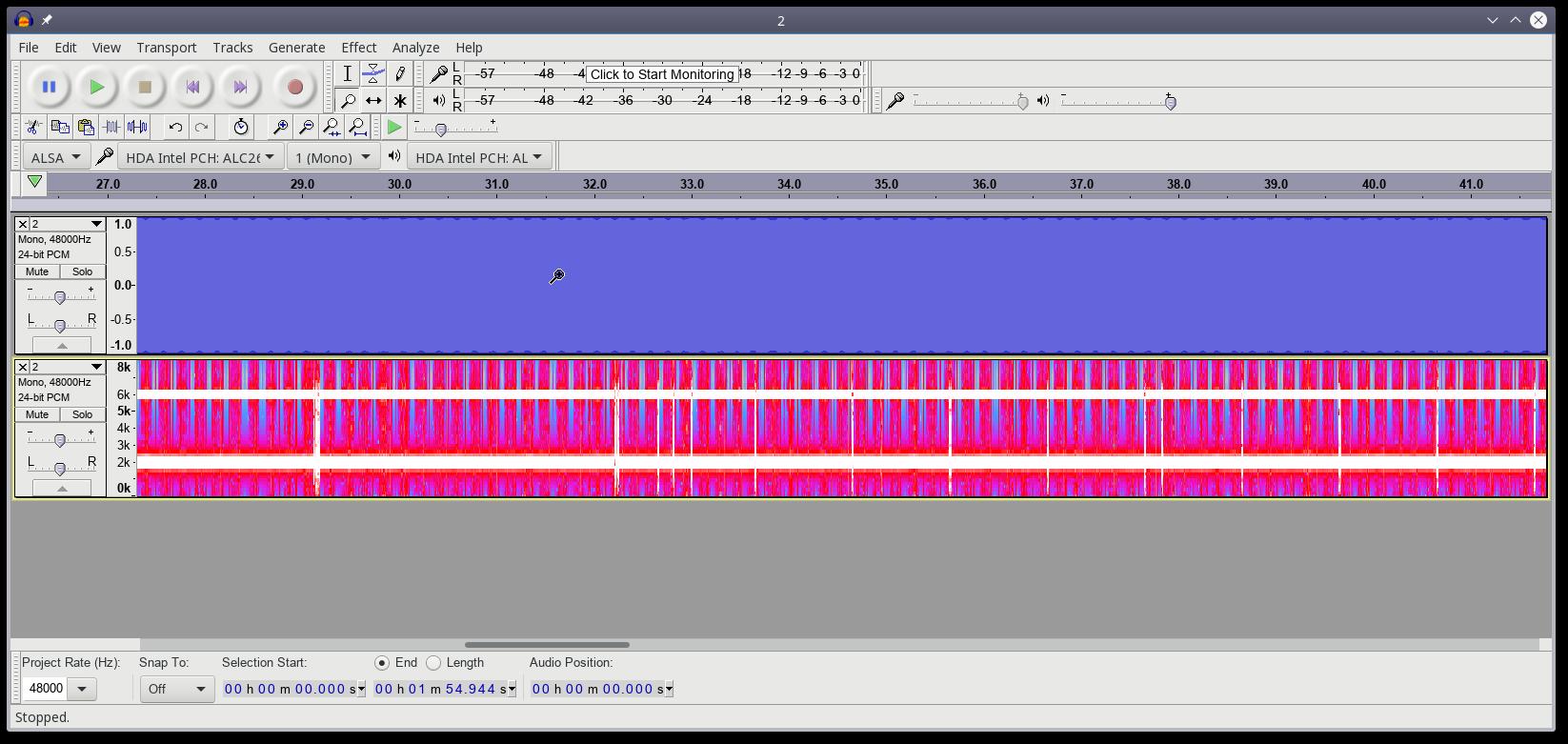1568x744 pixels.
Task: Click the Copy icon in edit toolbar
Action: click(60, 127)
